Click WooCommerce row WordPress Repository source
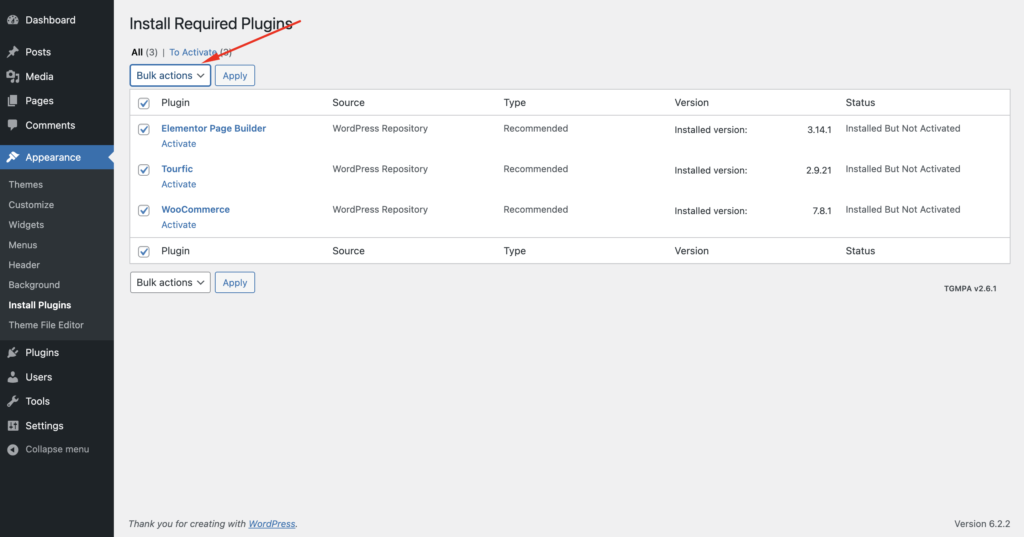1024x537 pixels. pyautogui.click(x=380, y=209)
